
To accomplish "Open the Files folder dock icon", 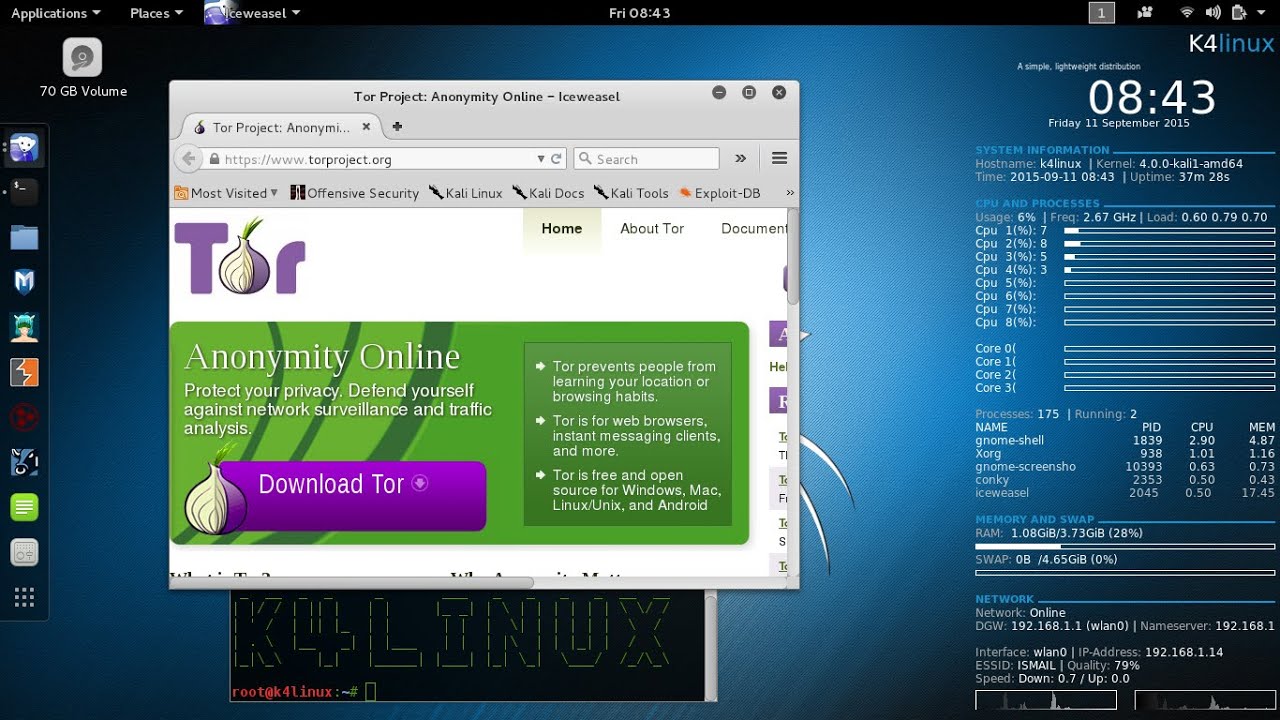I will pyautogui.click(x=24, y=237).
